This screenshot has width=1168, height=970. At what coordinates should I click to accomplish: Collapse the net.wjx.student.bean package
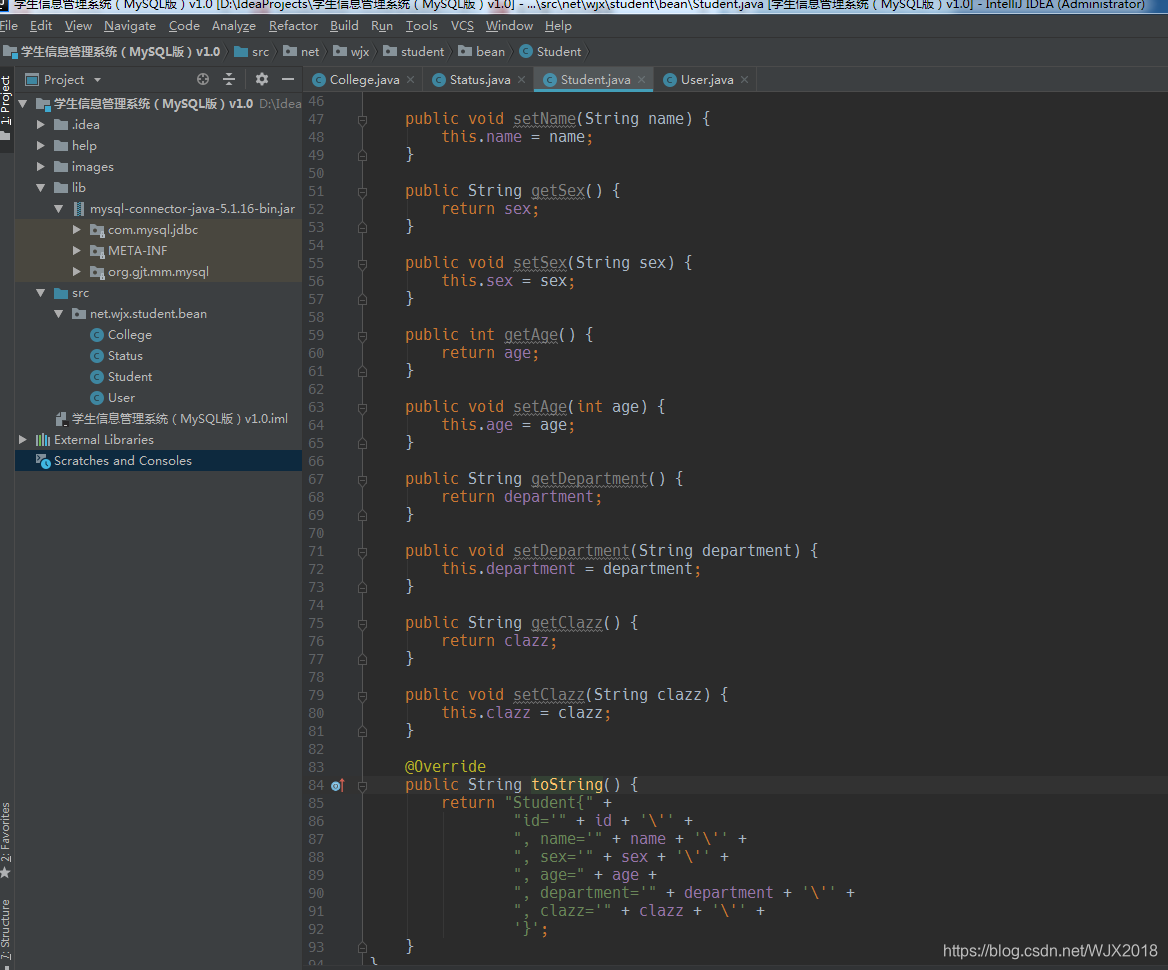59,314
